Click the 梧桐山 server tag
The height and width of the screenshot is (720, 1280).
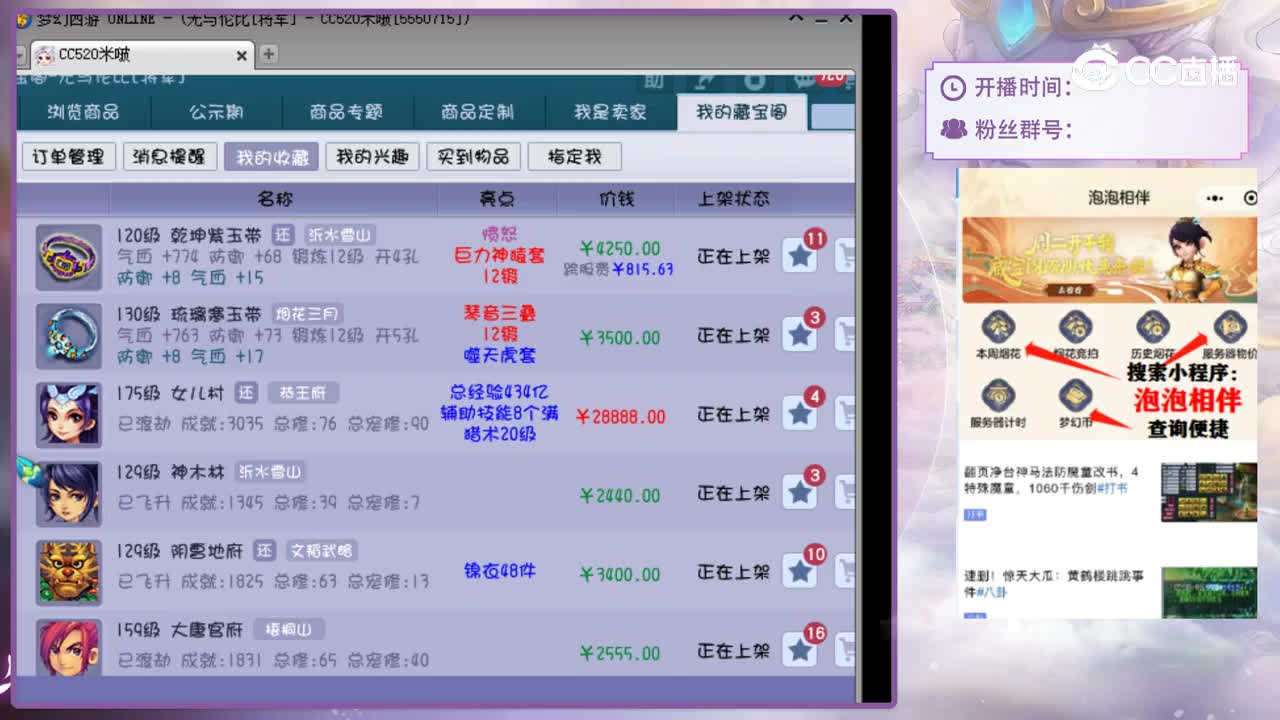pos(288,630)
